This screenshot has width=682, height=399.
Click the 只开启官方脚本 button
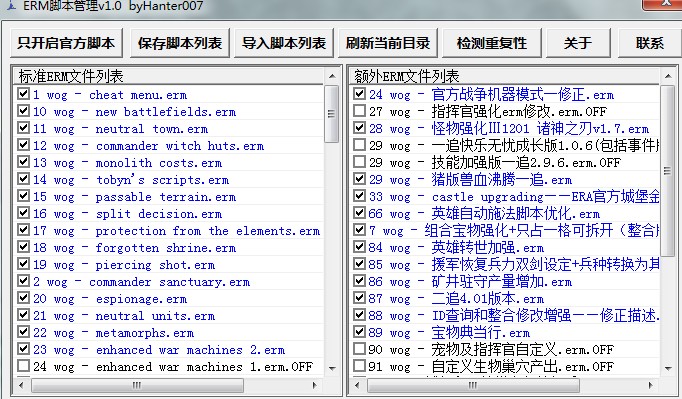66,43
